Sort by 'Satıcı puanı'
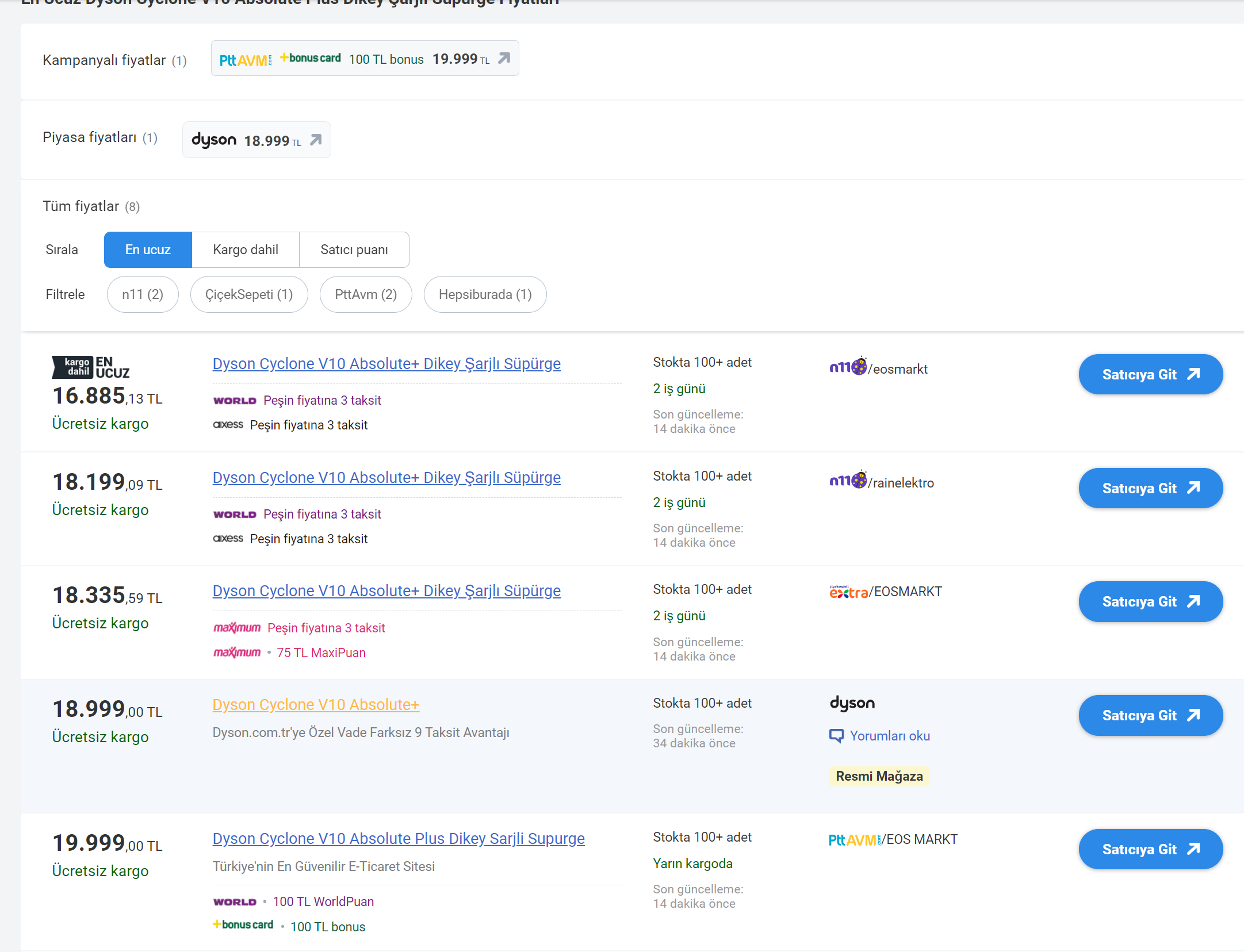This screenshot has width=1244, height=952. (x=354, y=249)
